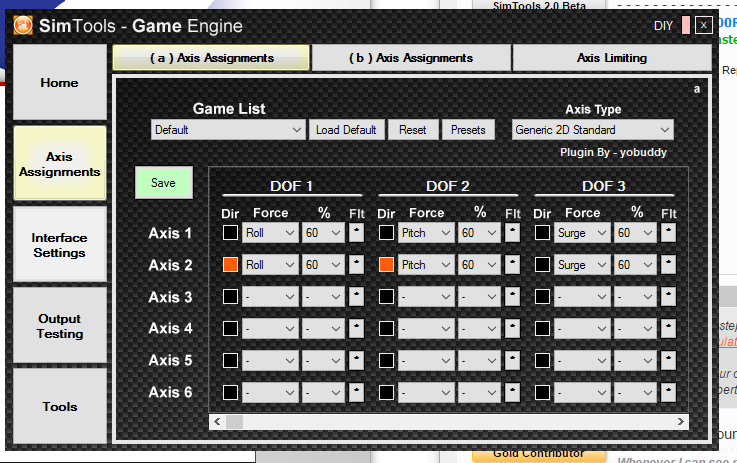This screenshot has height=463, width=737.
Task: Switch to (b) Axis Assignments tab
Action: click(411, 58)
